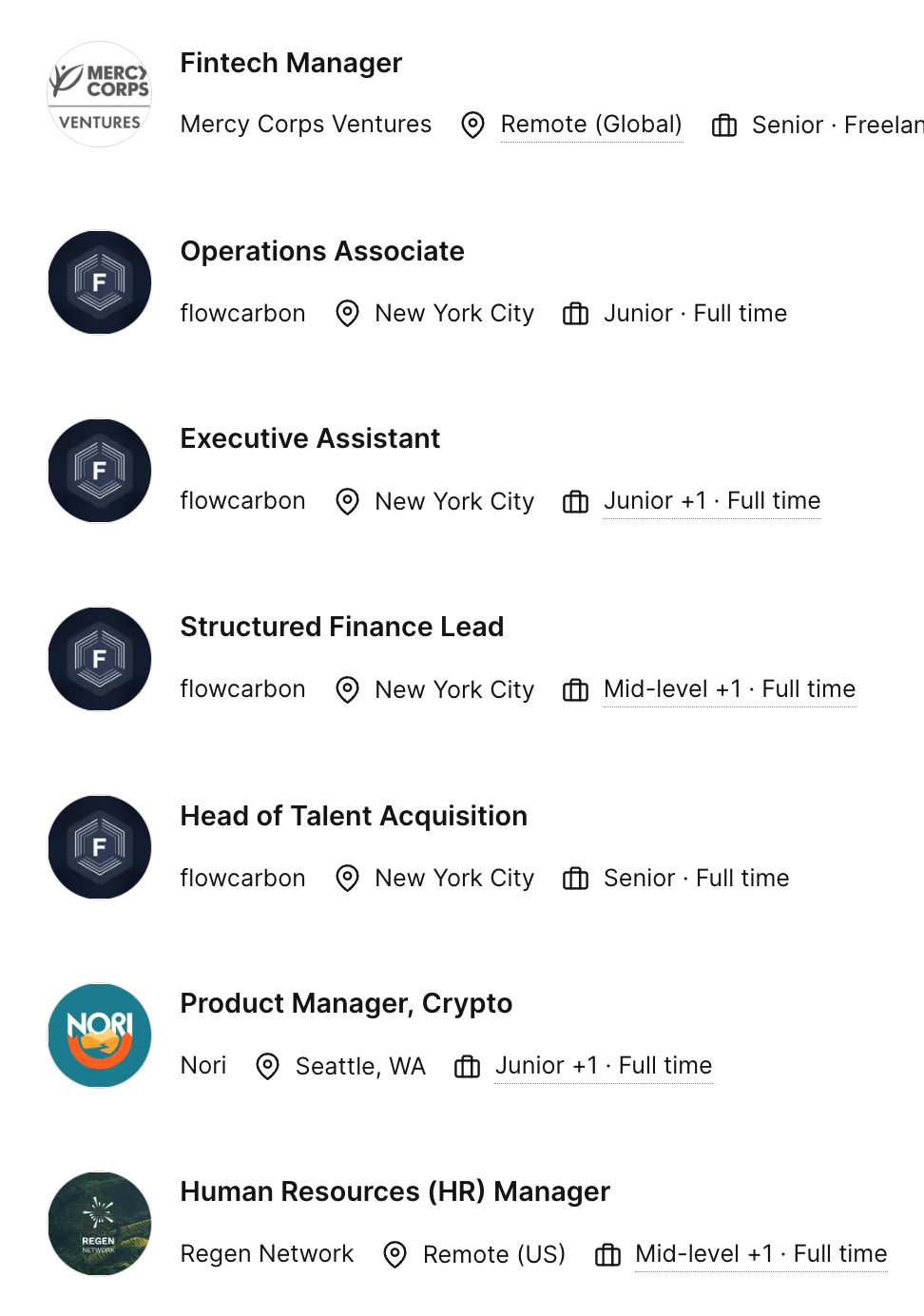Open the Structured Finance Lead posting

pyautogui.click(x=342, y=627)
